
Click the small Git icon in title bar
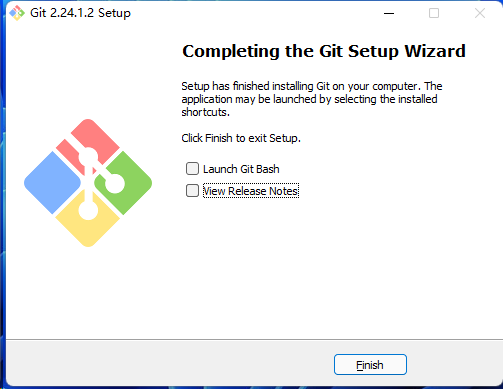pyautogui.click(x=17, y=13)
